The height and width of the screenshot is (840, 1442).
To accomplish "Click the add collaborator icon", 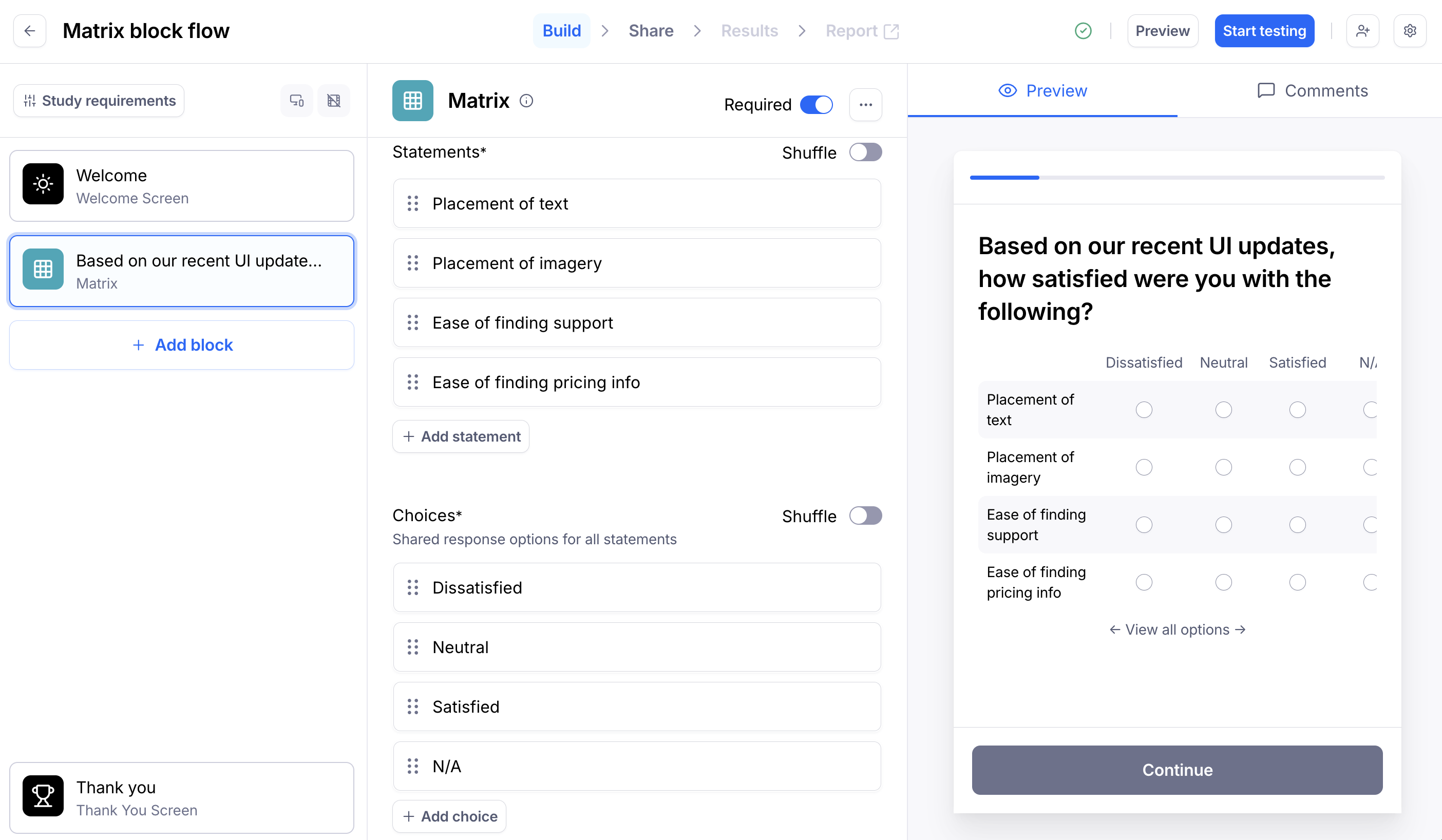I will tap(1362, 31).
